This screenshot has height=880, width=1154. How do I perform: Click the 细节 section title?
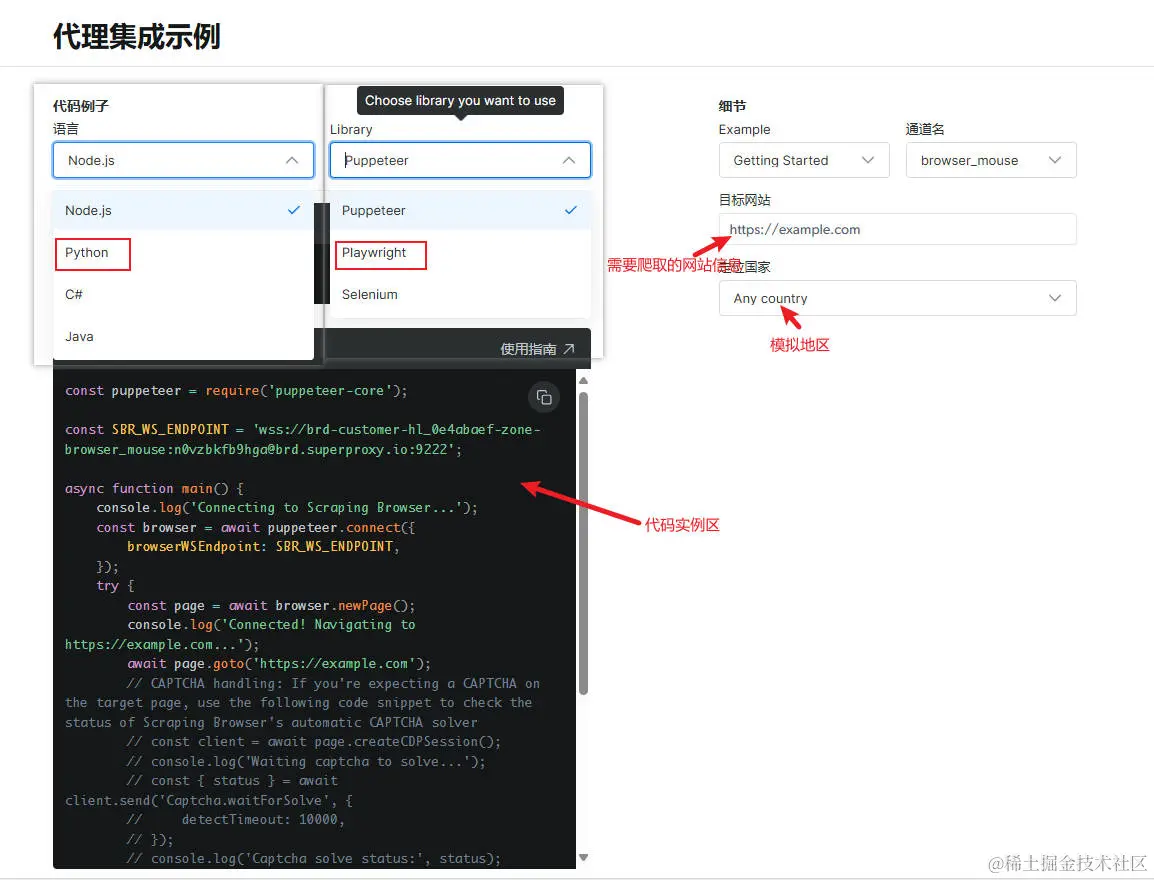point(732,105)
